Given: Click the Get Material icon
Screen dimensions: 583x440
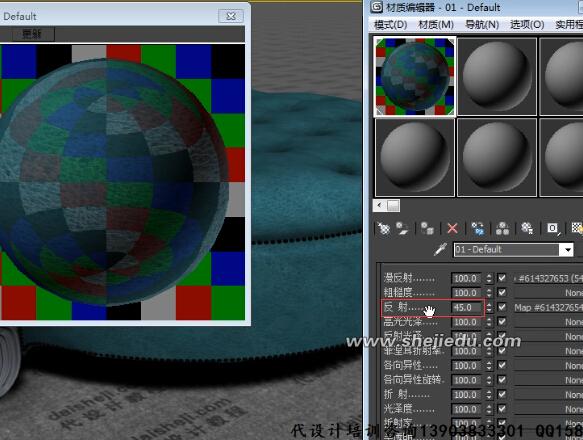Looking at the screenshot, I should click(x=383, y=229).
